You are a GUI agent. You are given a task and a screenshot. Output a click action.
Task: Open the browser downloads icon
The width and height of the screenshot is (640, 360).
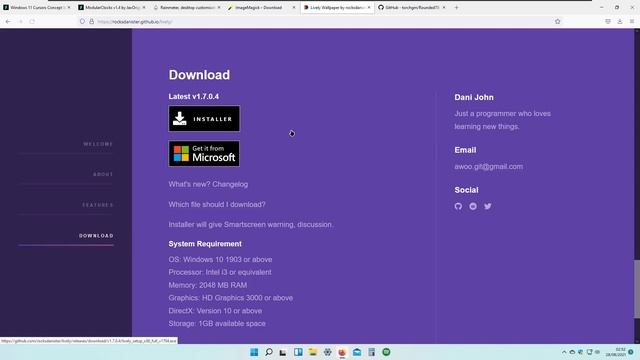(x=620, y=22)
